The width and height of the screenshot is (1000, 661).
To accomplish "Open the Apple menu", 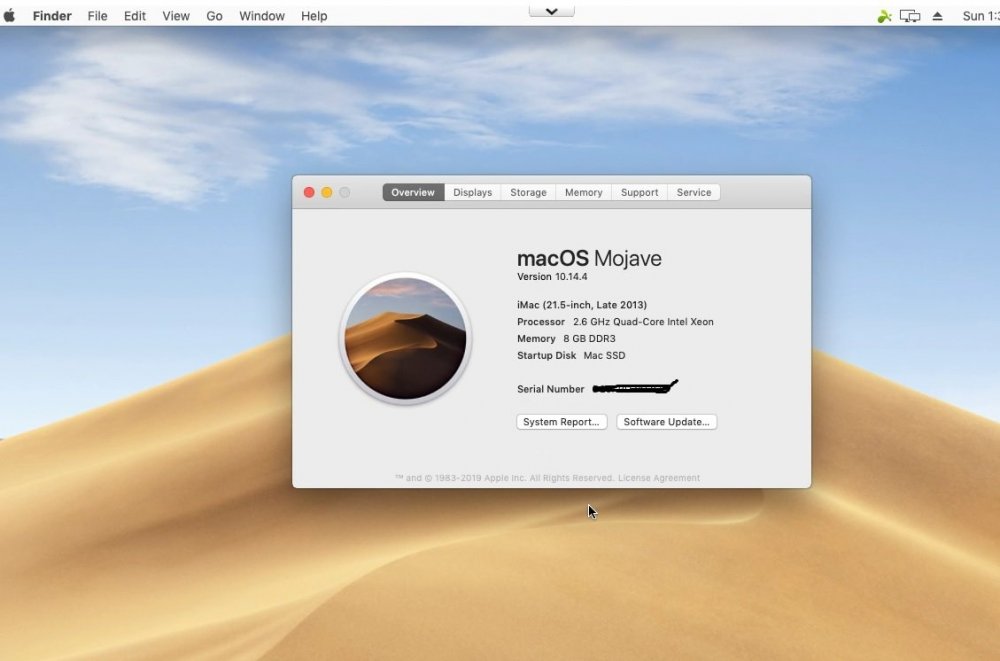I will coord(9,15).
